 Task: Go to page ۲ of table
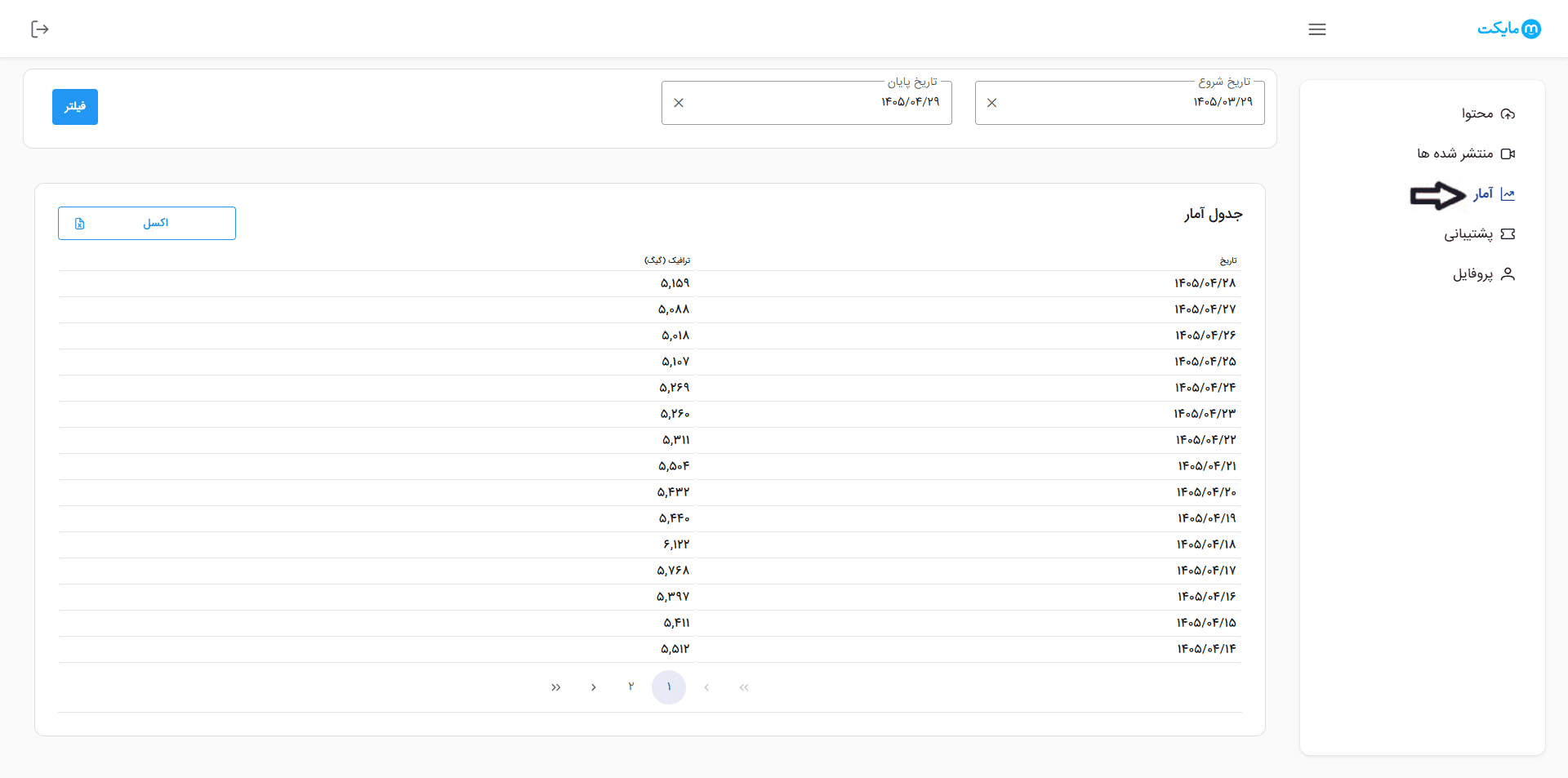click(631, 687)
